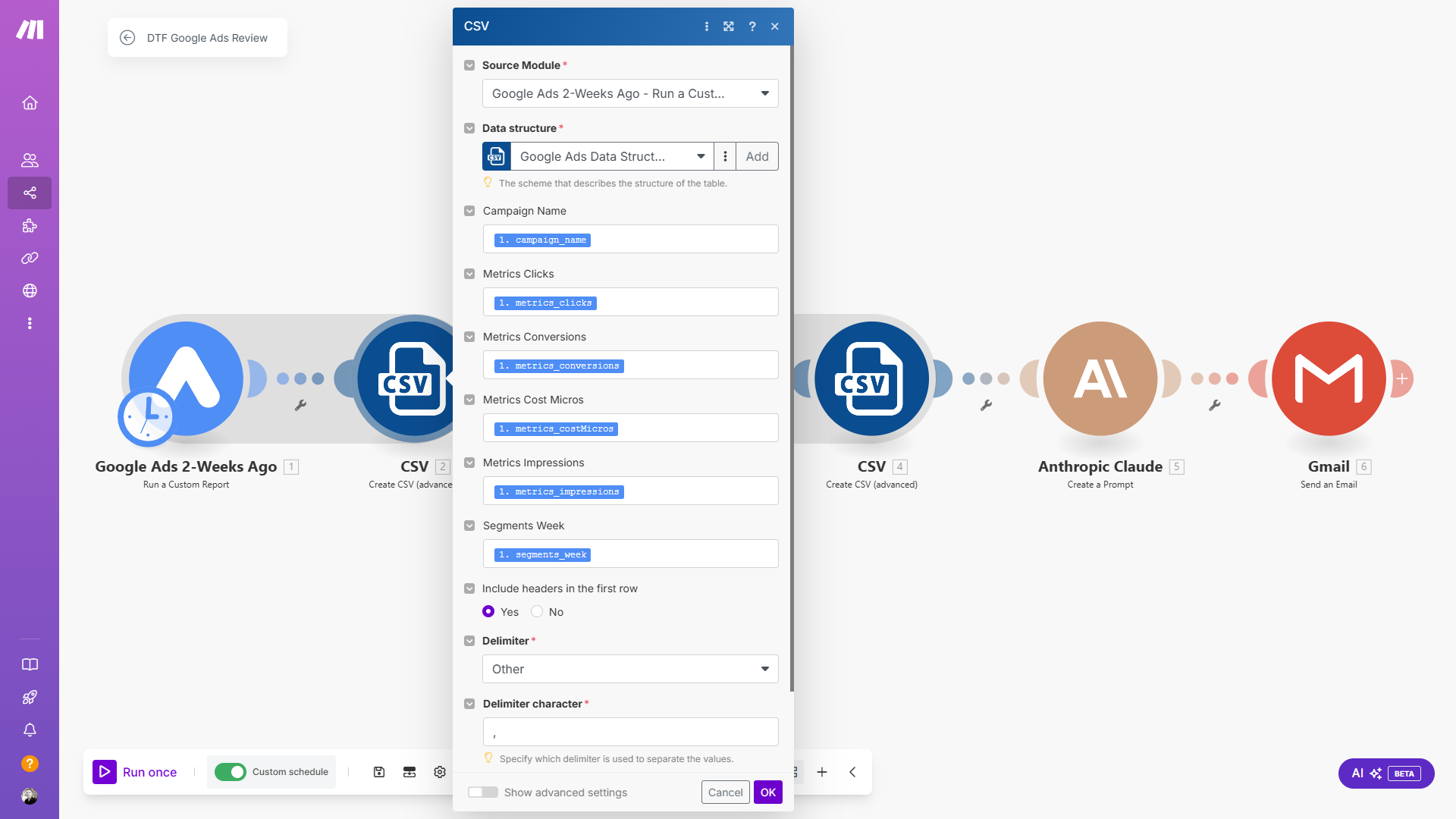Image resolution: width=1456 pixels, height=819 pixels.
Task: Click Add data structure button
Action: pyautogui.click(x=757, y=156)
